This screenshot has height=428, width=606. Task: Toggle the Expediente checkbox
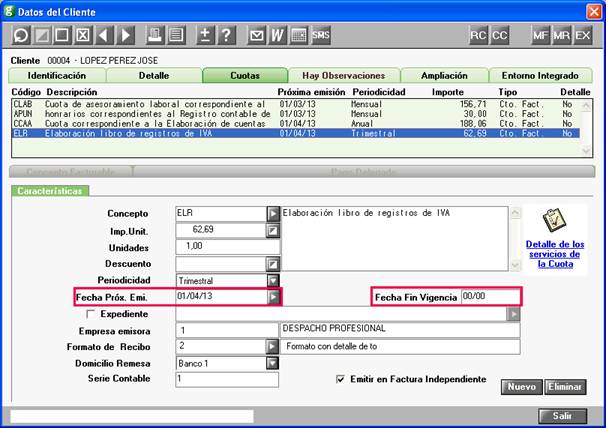[x=90, y=314]
